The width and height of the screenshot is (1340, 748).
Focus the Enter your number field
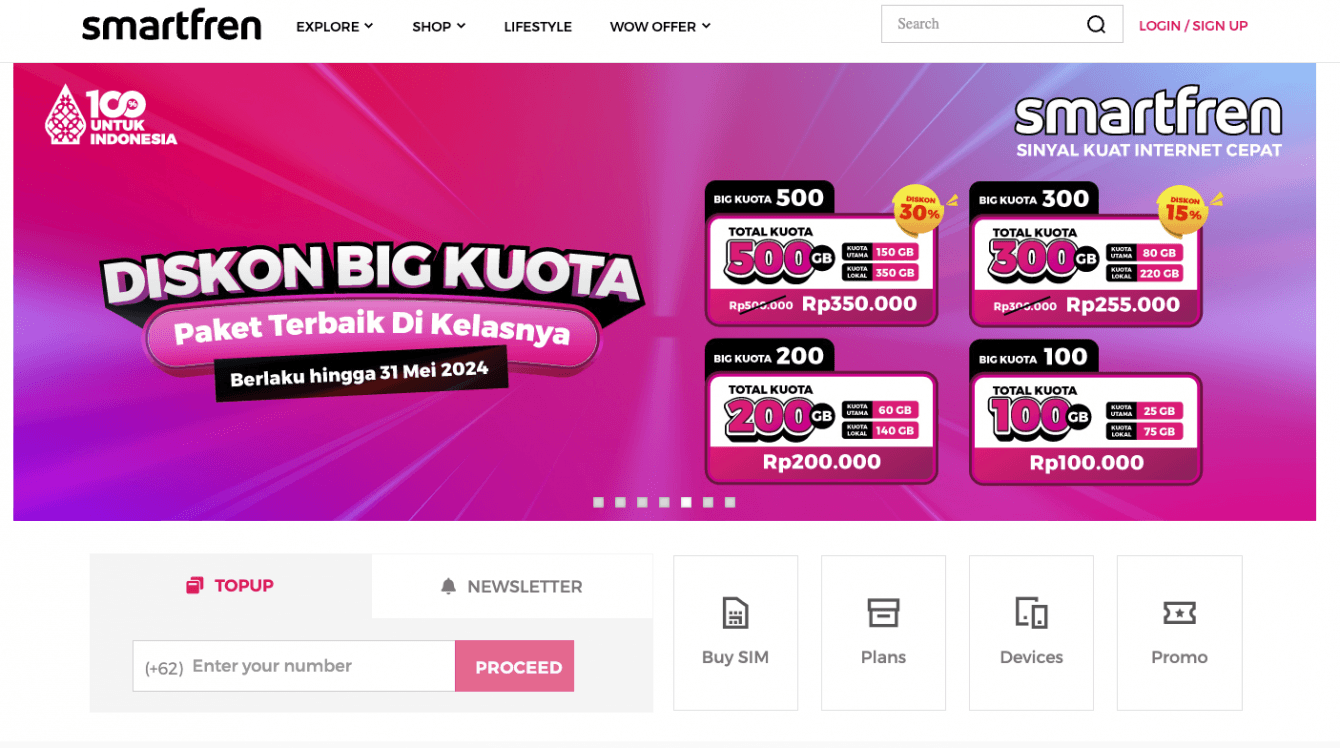click(294, 666)
